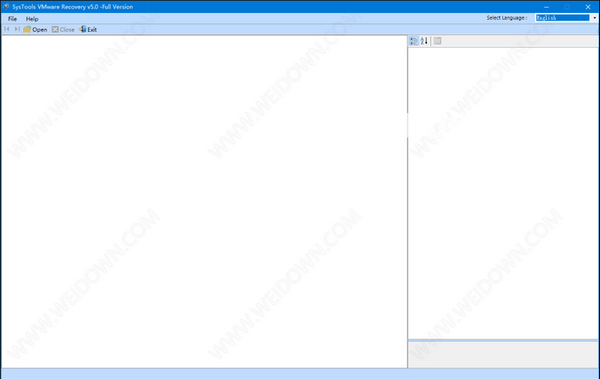
Task: Click the Open toolbar button
Action: [x=35, y=29]
